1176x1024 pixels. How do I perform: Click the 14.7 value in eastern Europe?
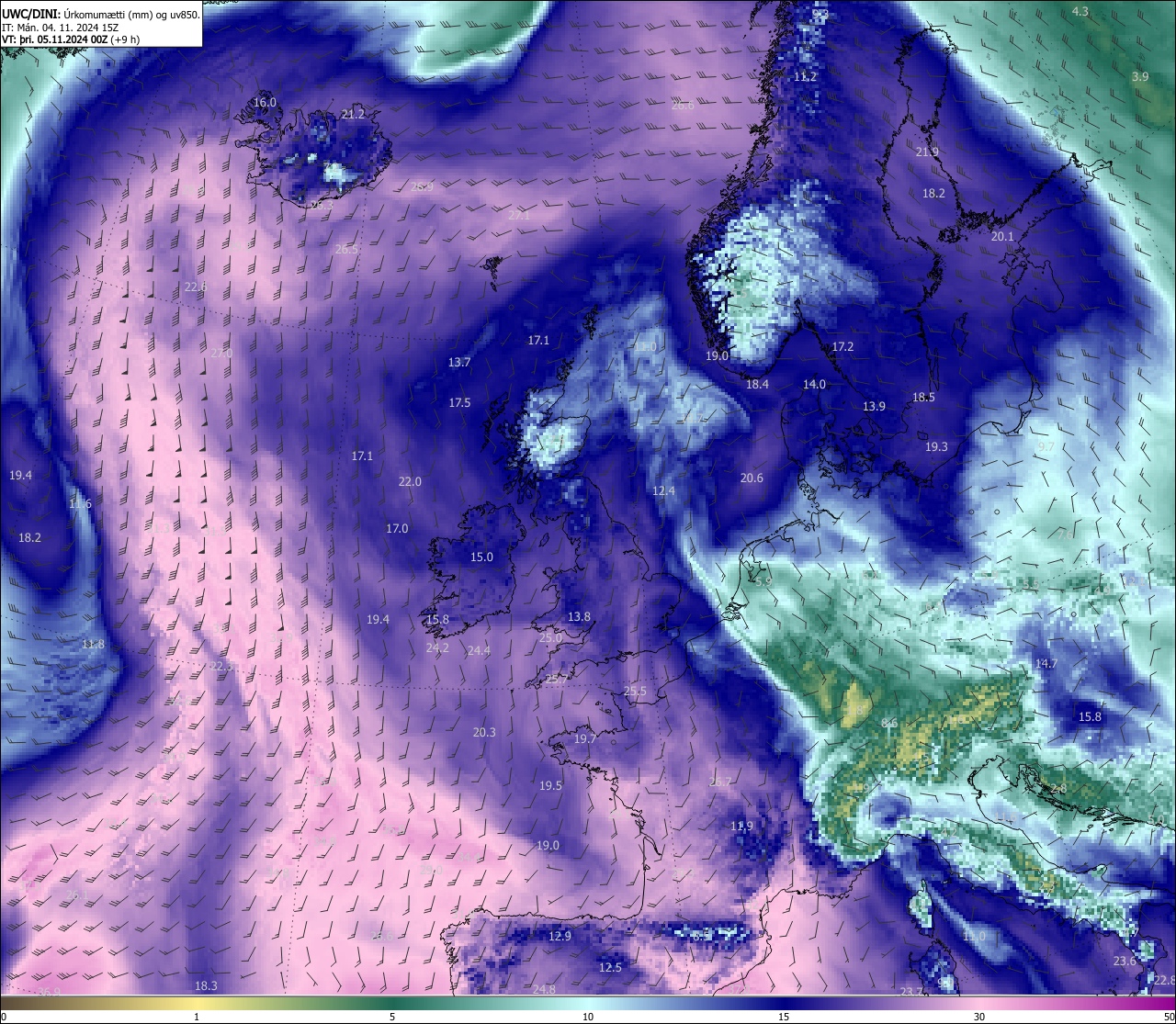pos(1046,663)
